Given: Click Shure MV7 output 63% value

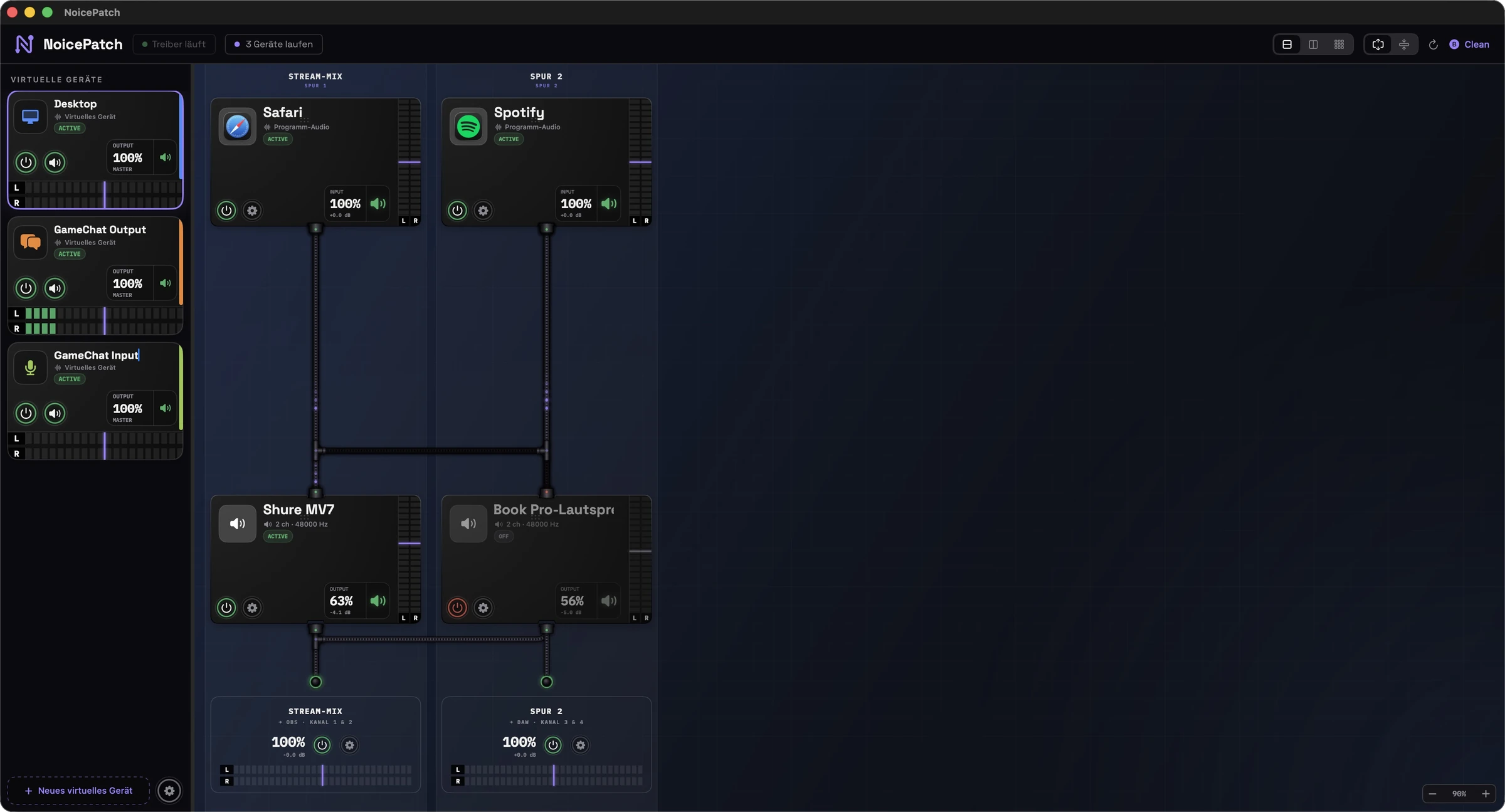Looking at the screenshot, I should click(x=341, y=601).
